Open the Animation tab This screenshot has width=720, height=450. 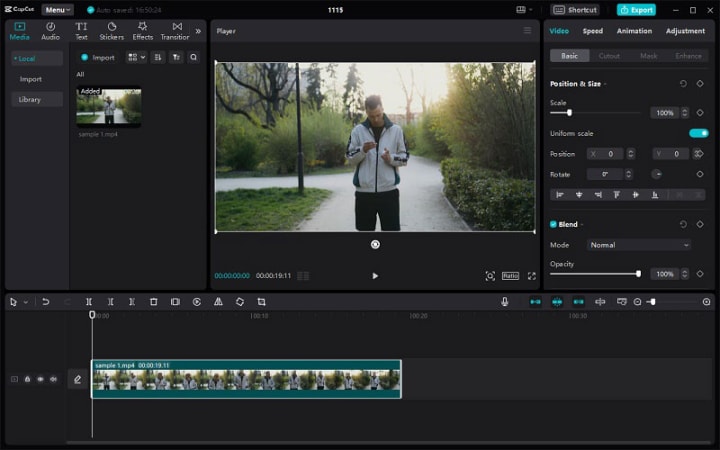click(x=634, y=31)
